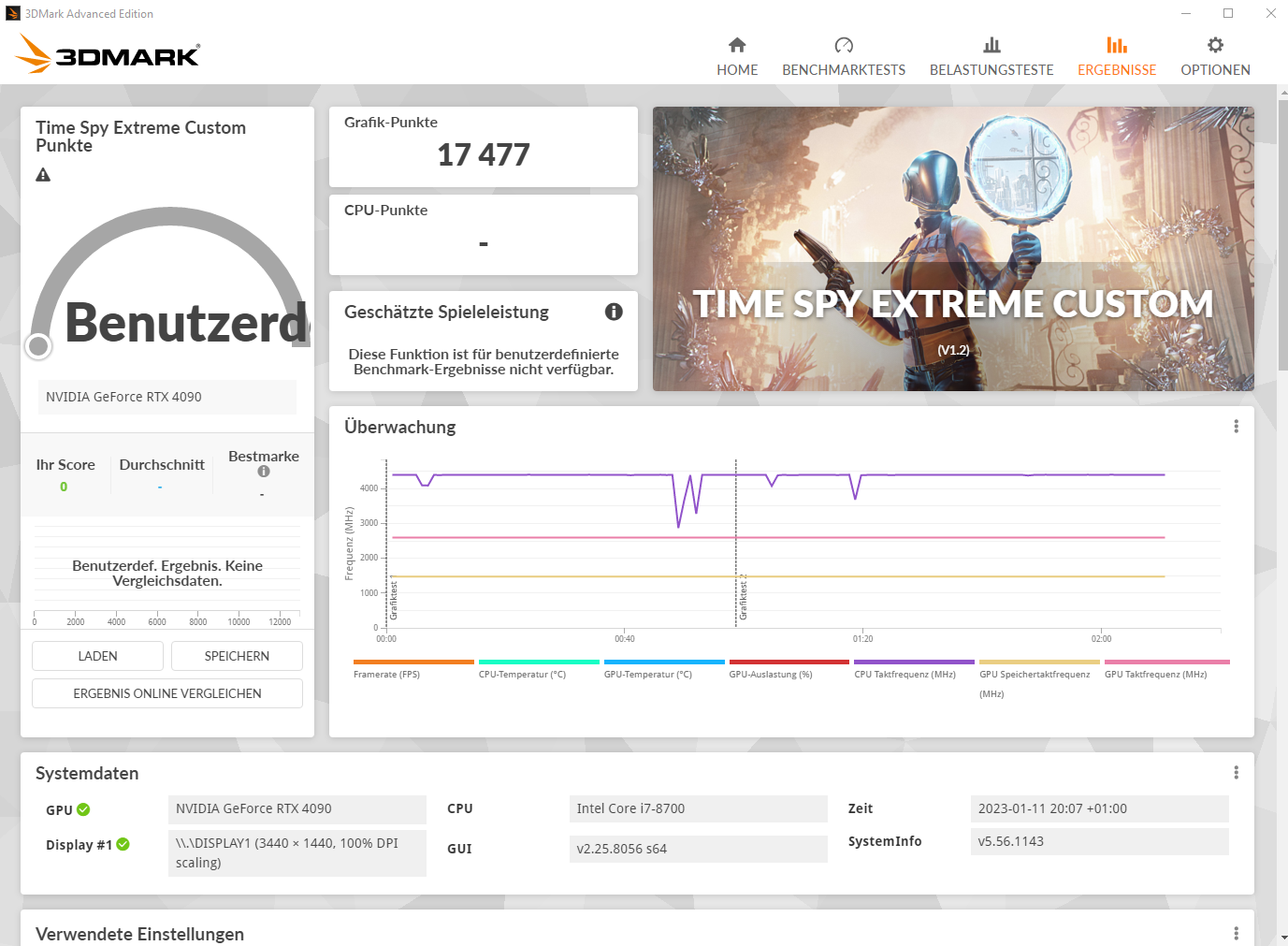Toggle the GPU-Auslastung (%) legend entry

click(789, 670)
